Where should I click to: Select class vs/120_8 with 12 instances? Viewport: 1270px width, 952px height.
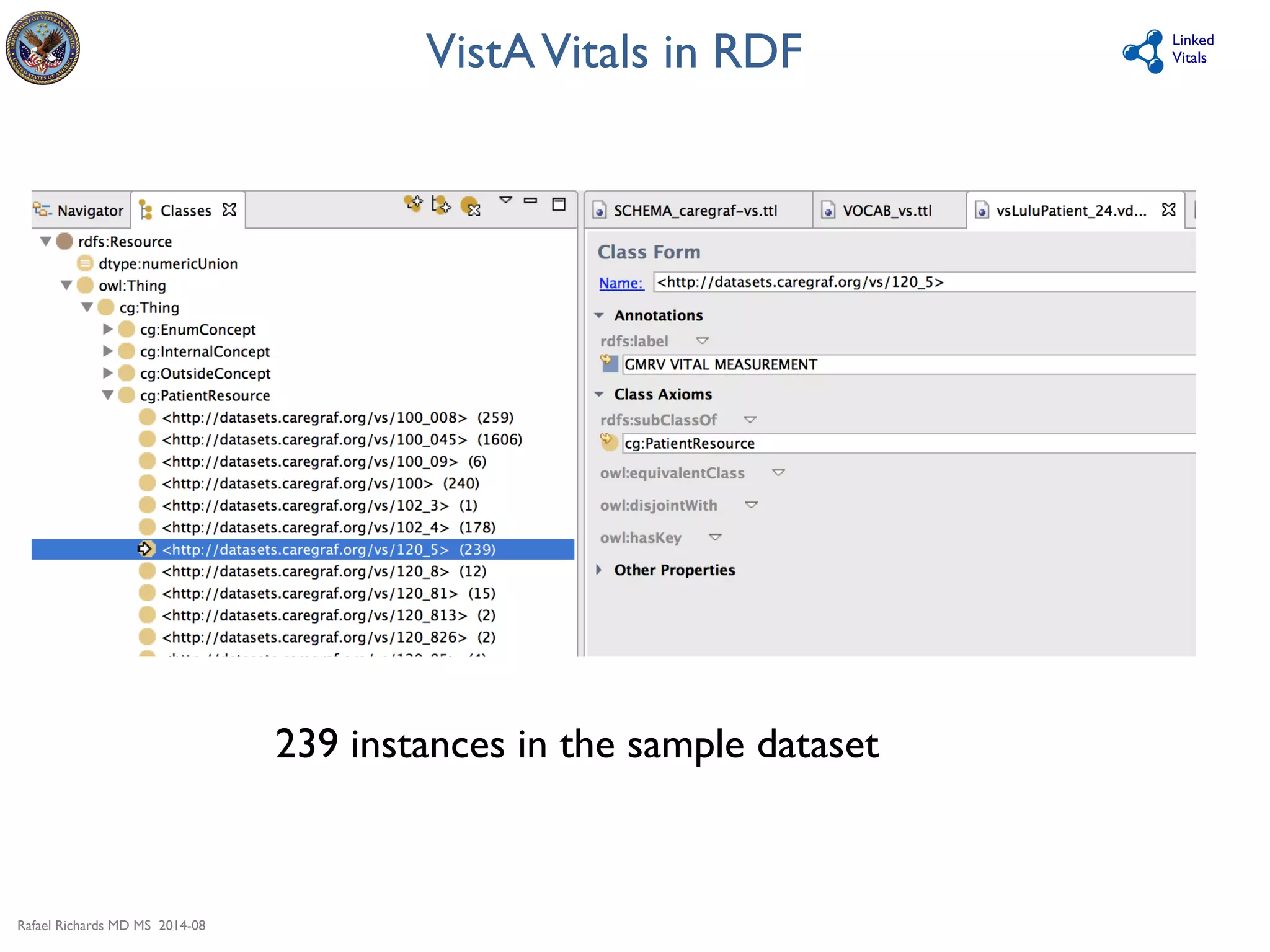coord(324,571)
